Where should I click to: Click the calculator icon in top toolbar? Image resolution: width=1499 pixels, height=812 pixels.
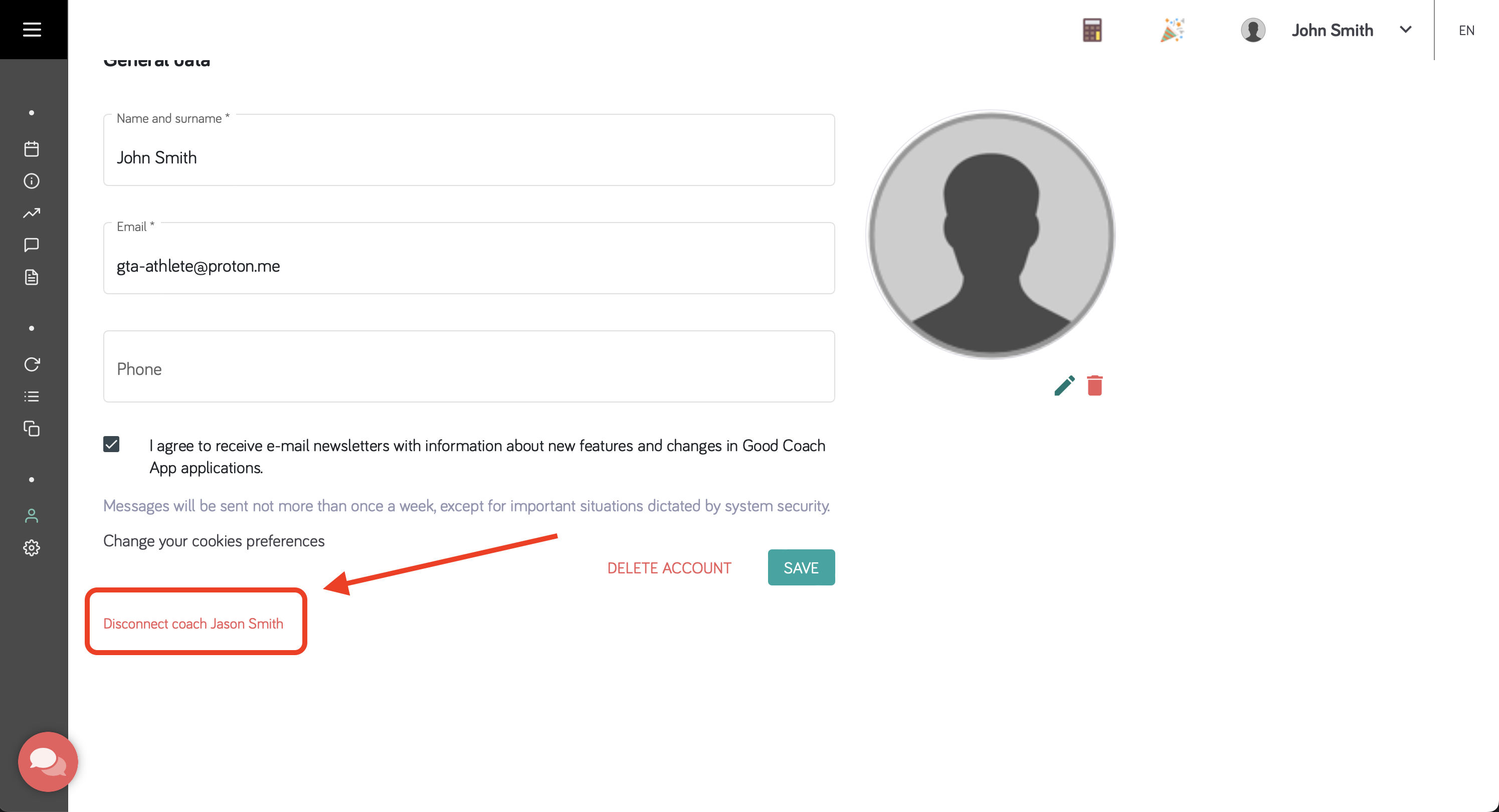click(x=1092, y=30)
